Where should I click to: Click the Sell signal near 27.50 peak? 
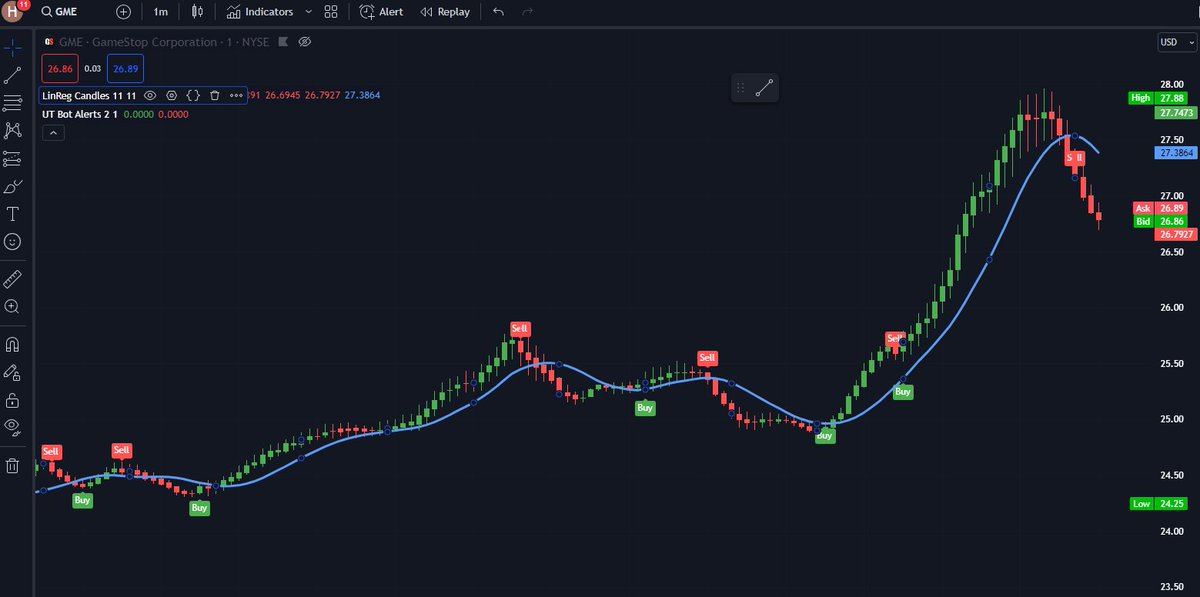(x=1074, y=158)
